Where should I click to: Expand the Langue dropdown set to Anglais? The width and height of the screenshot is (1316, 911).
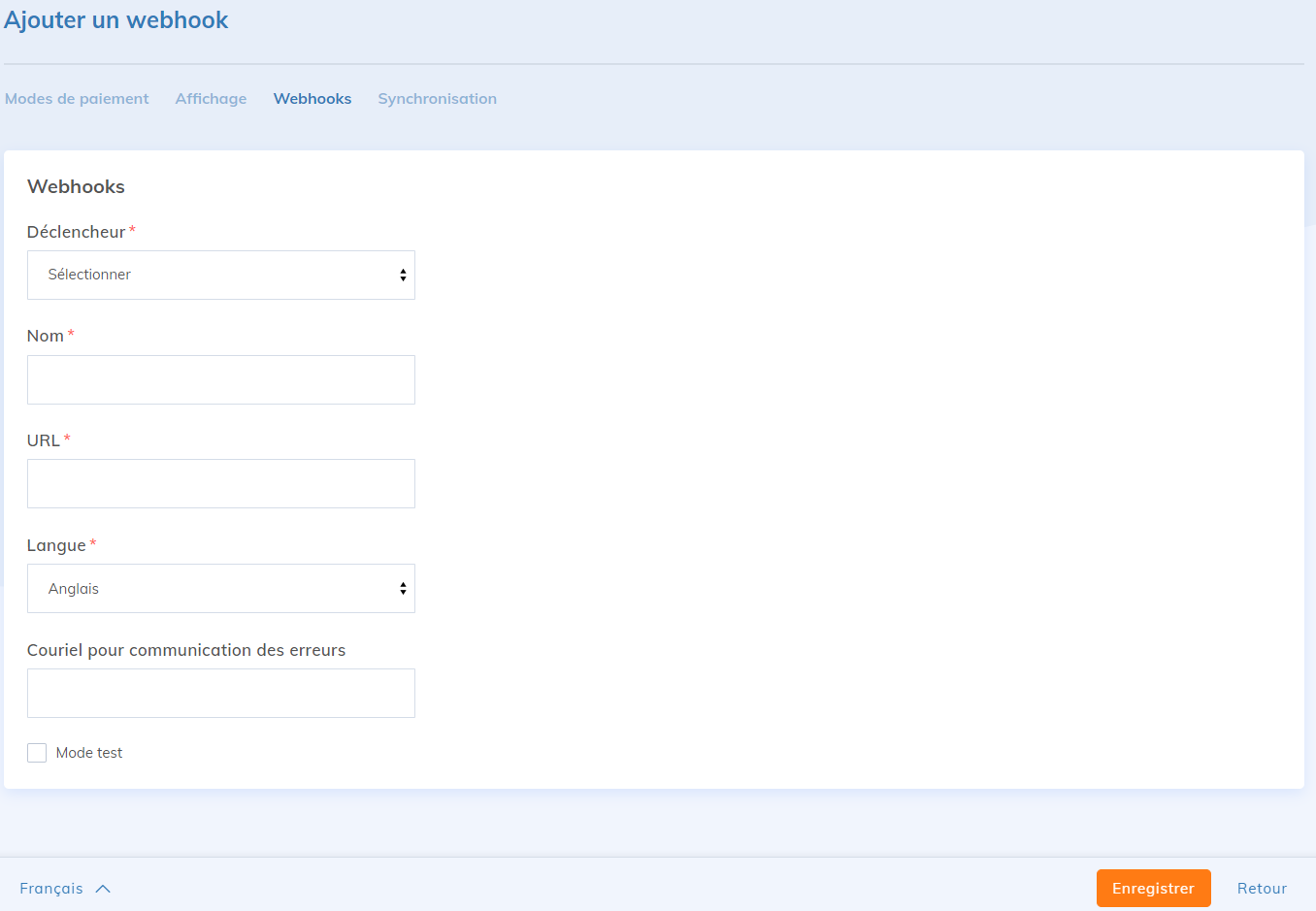point(220,589)
